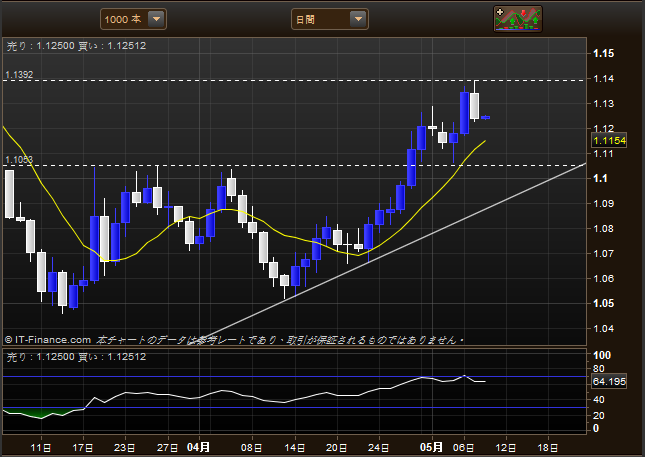Click the 06日 date axis label

(x=464, y=448)
